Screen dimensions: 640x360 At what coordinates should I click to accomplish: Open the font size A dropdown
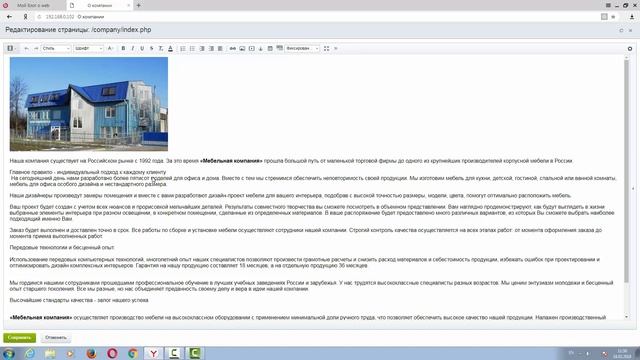110,49
